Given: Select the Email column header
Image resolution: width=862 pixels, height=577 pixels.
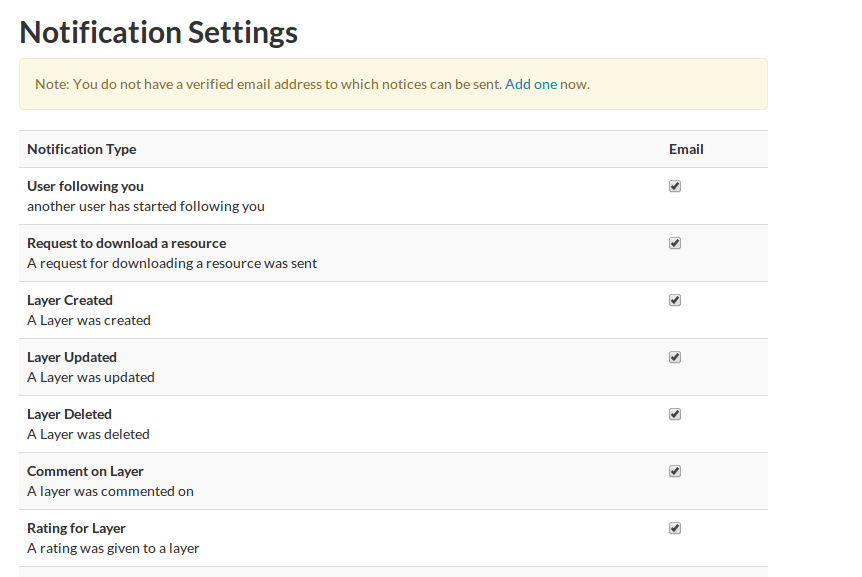Looking at the screenshot, I should pos(686,149).
